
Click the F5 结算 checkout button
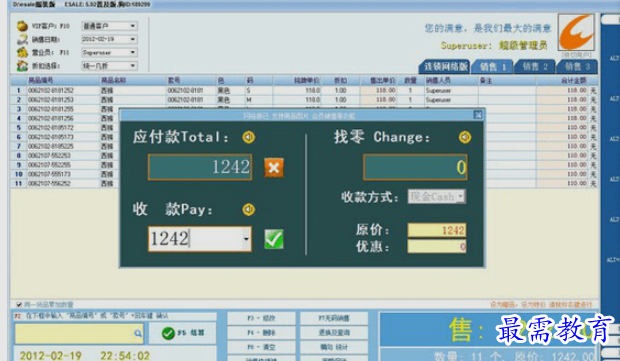pyautogui.click(x=183, y=333)
